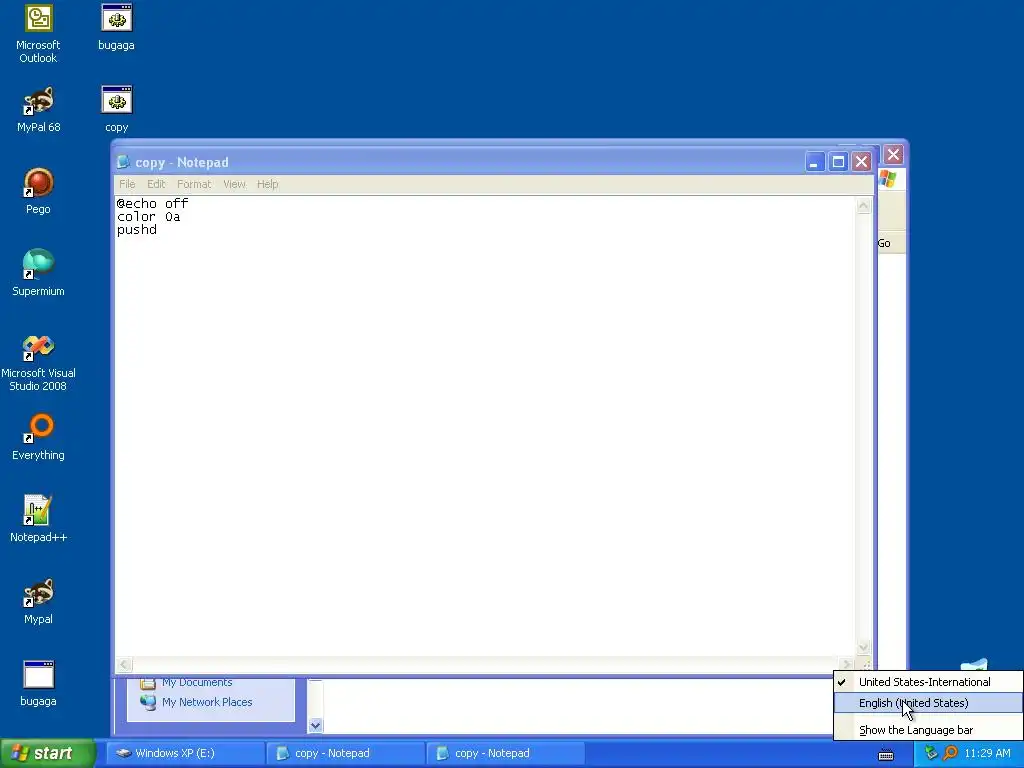Click the Notepad vertical scrollbar down arrow
This screenshot has height=768, width=1024.
pyautogui.click(x=863, y=648)
